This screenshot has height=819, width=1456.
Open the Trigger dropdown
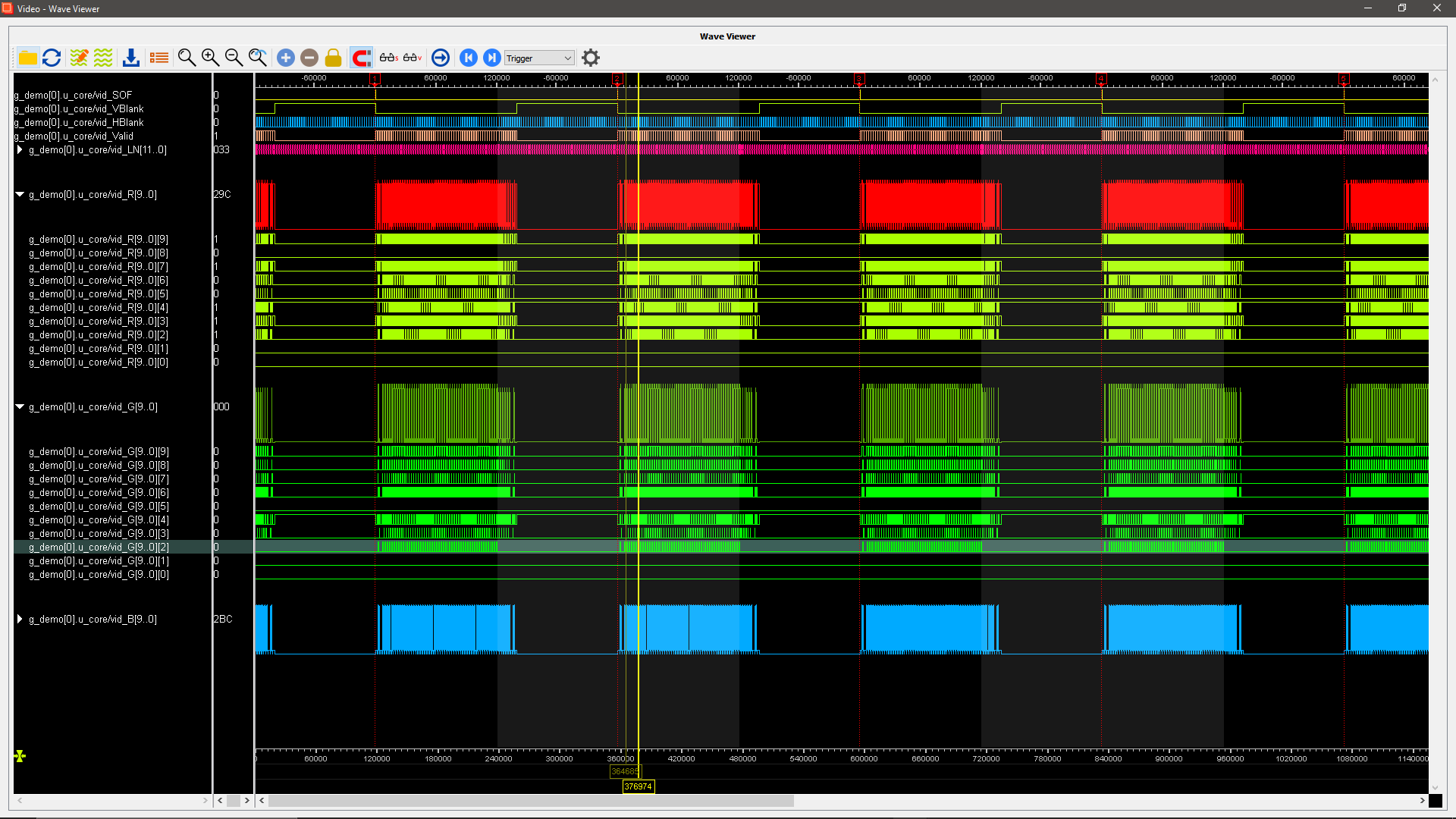(539, 58)
